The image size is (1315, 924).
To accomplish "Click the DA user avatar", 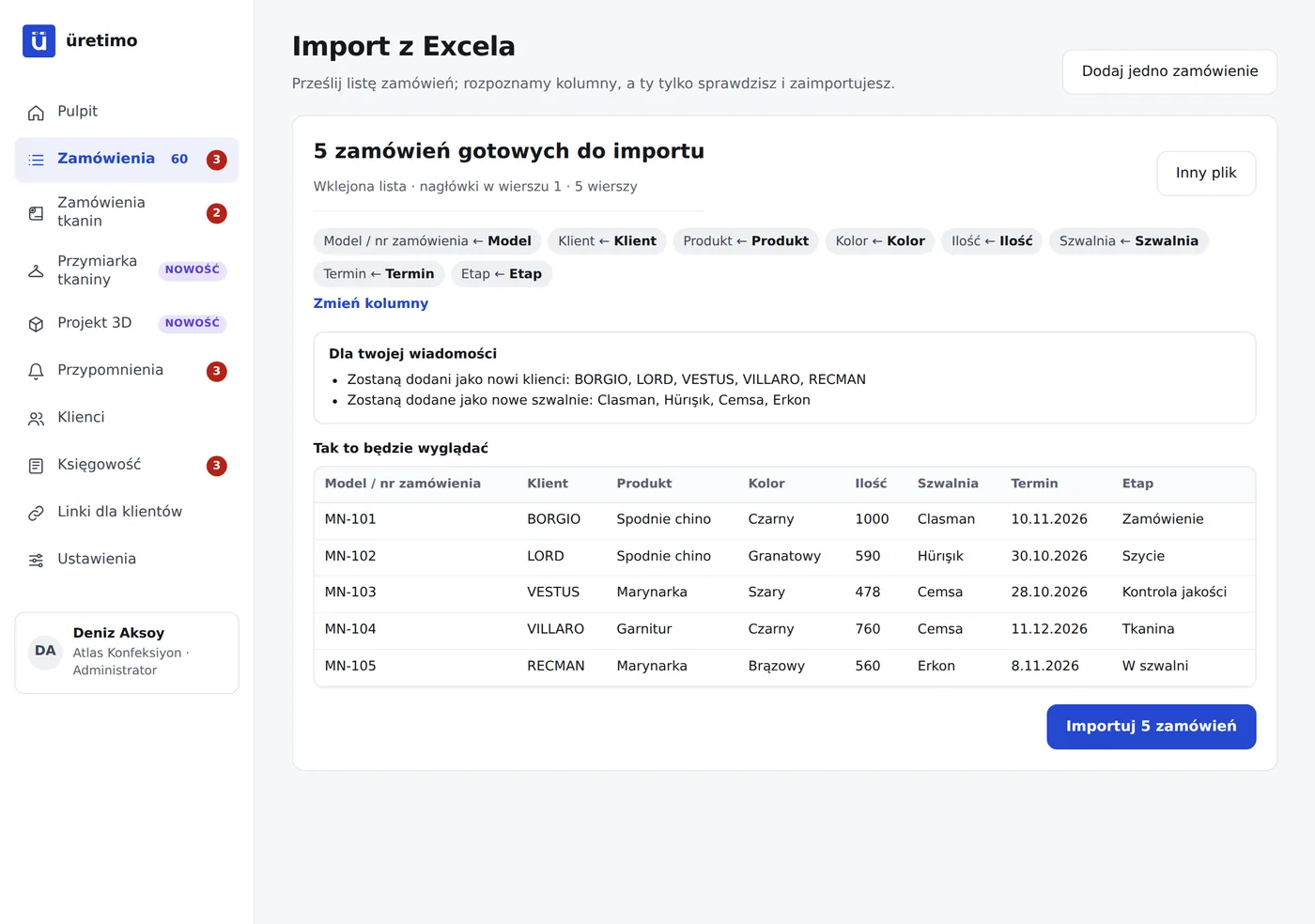I will [45, 651].
